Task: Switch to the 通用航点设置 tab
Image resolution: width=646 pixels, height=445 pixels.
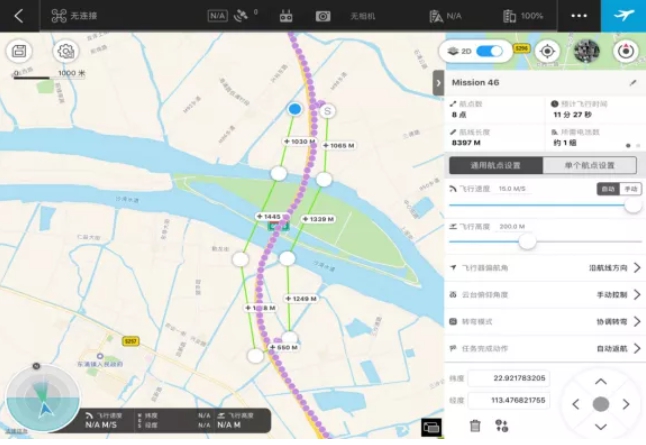Action: (x=495, y=165)
